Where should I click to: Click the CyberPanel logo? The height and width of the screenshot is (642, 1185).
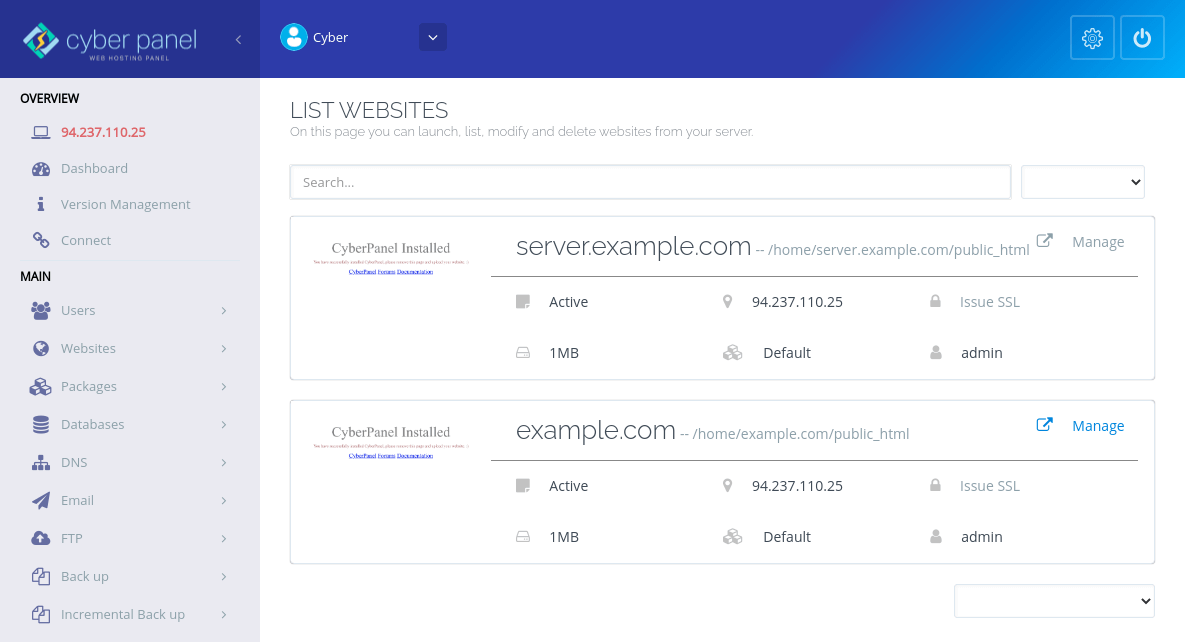110,40
